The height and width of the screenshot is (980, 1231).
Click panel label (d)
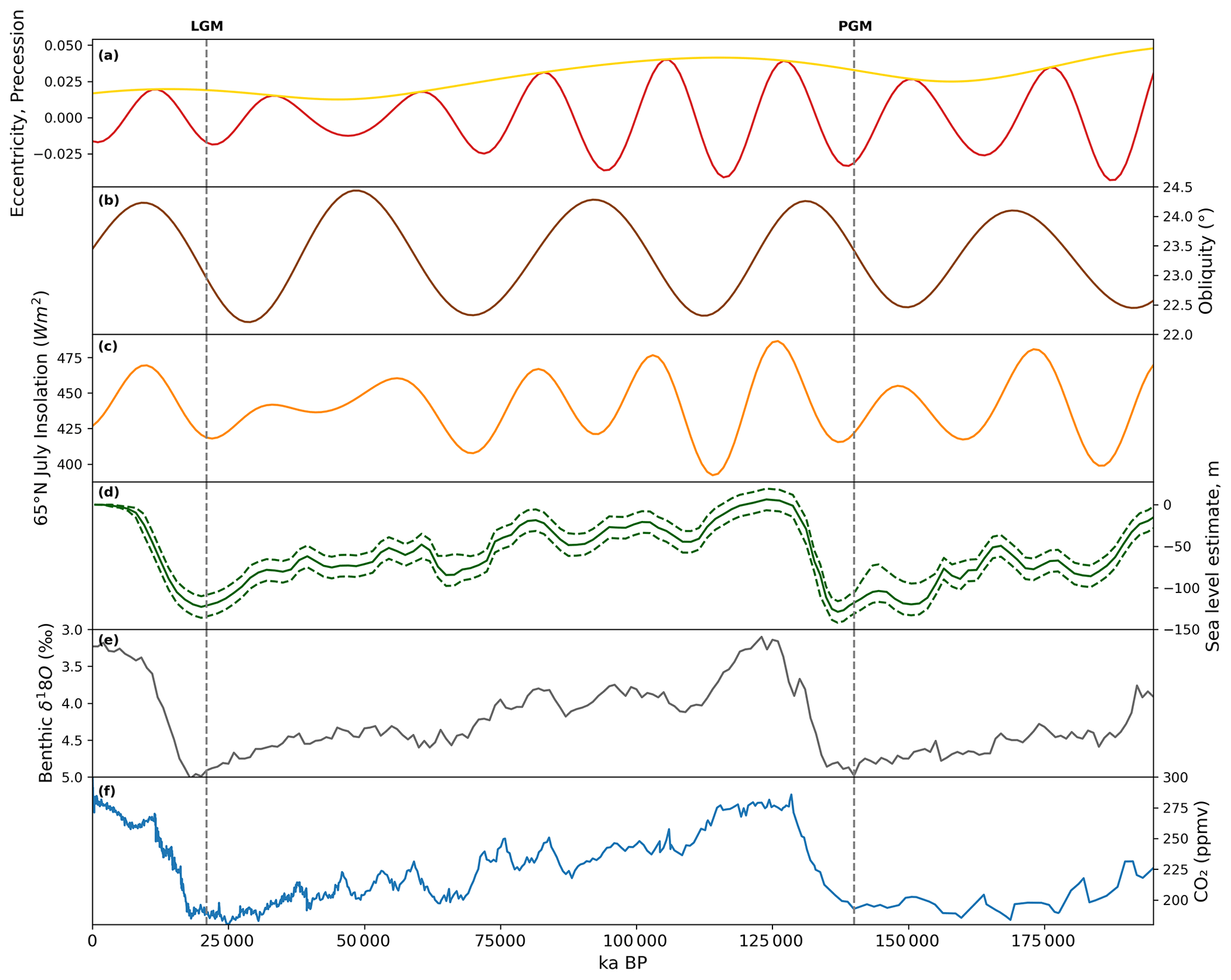(108, 492)
